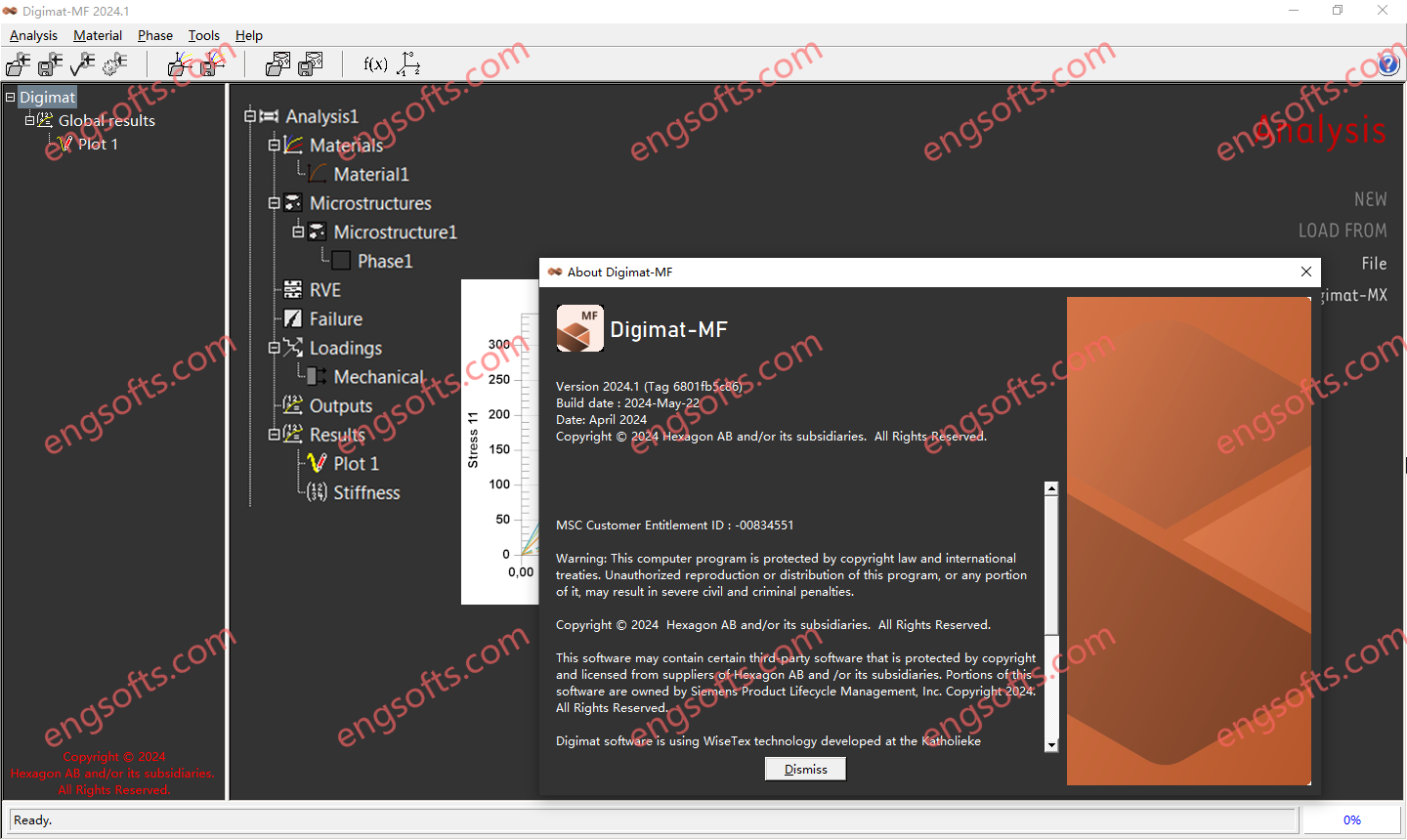Click the Analysis1 node icon

point(269,116)
